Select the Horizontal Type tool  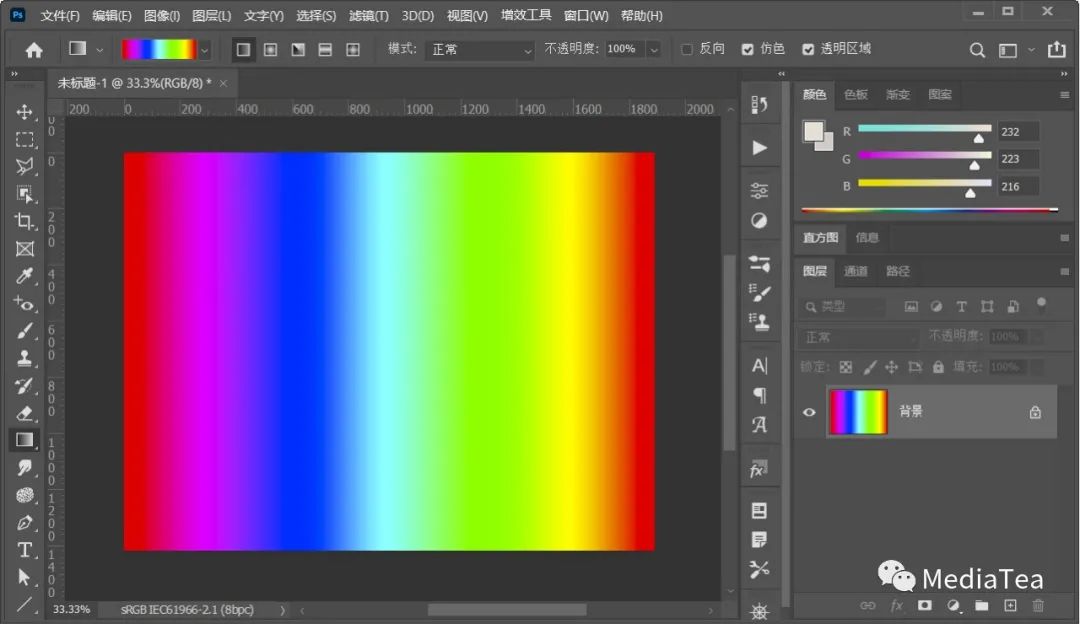[25, 550]
